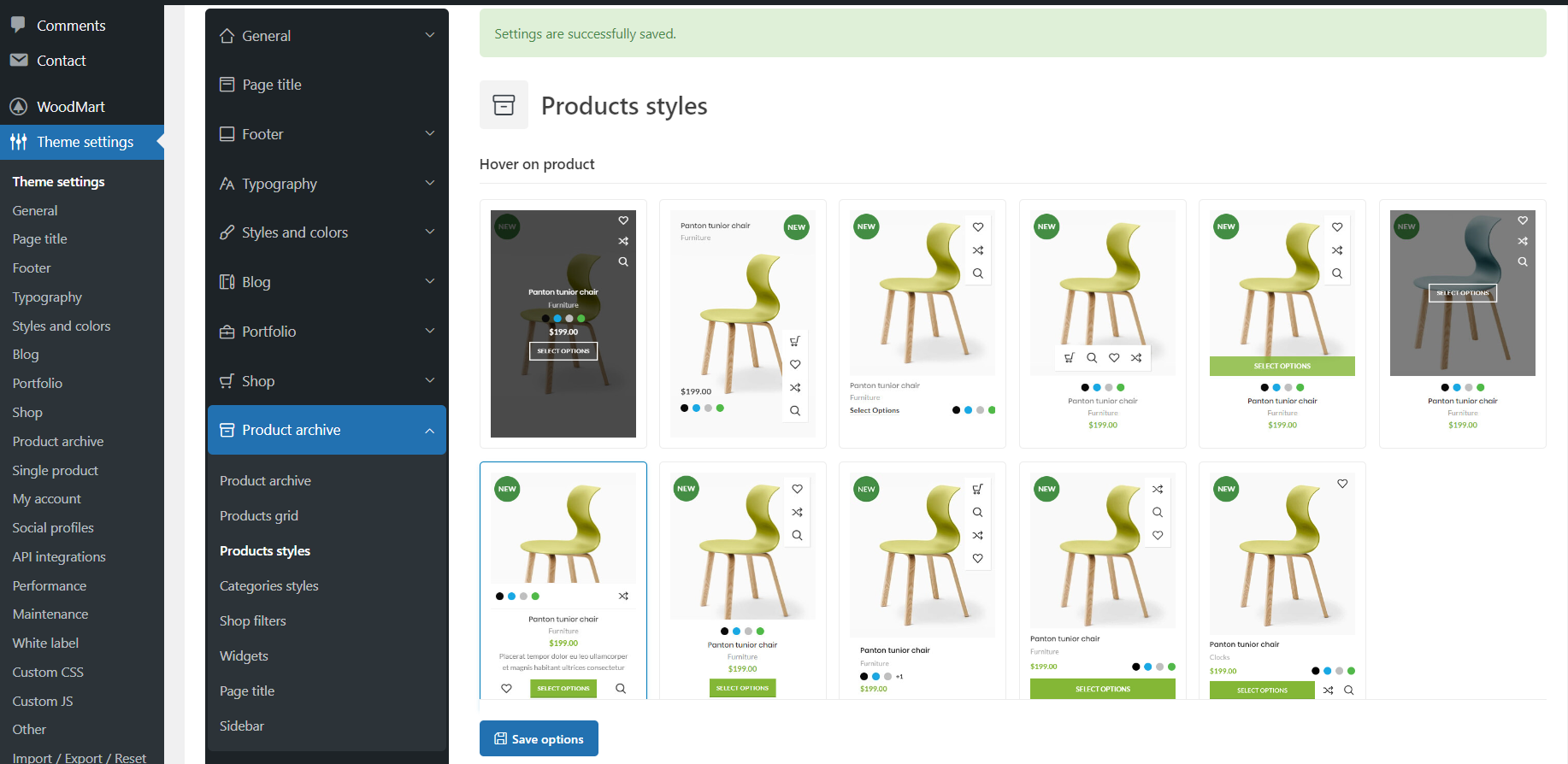This screenshot has width=1568, height=764.
Task: Select hover style with horizontal icon bar on image
Action: point(1103,324)
